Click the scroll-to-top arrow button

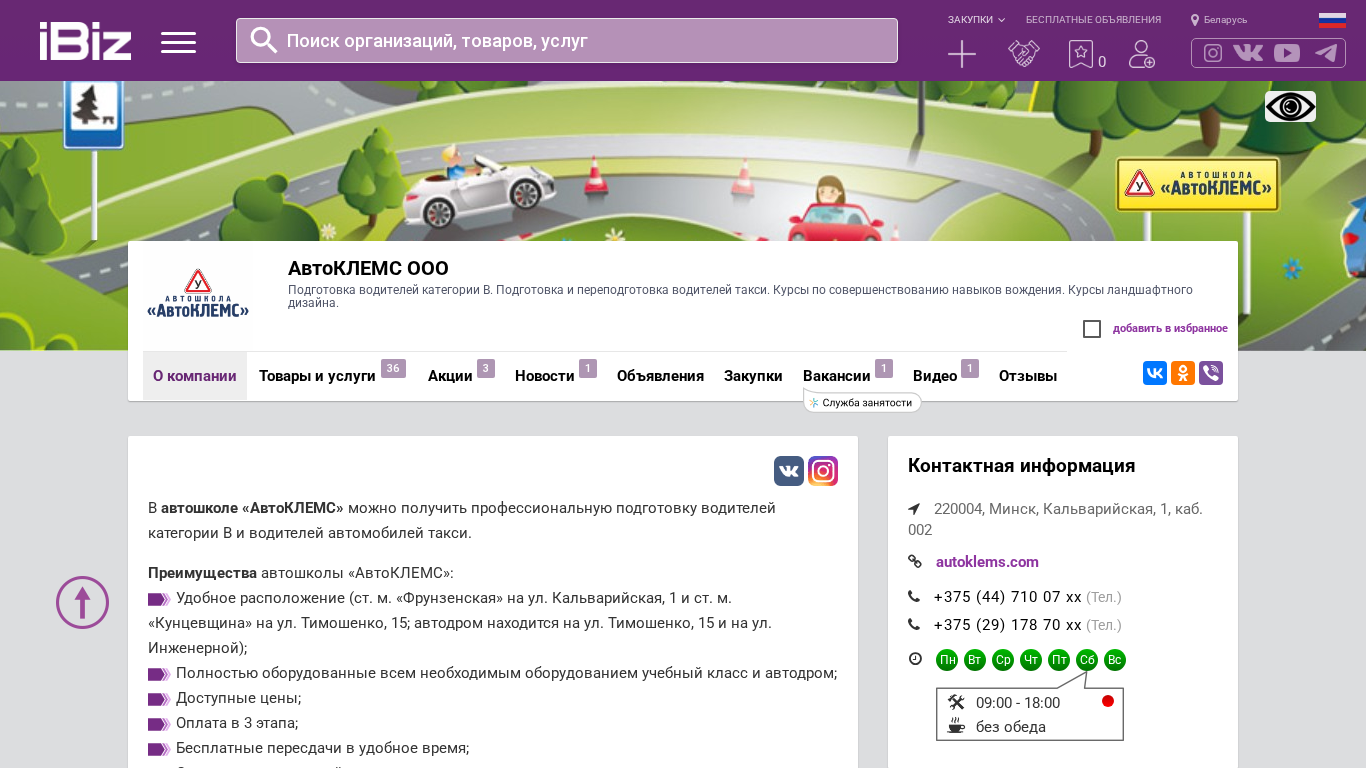(82, 602)
